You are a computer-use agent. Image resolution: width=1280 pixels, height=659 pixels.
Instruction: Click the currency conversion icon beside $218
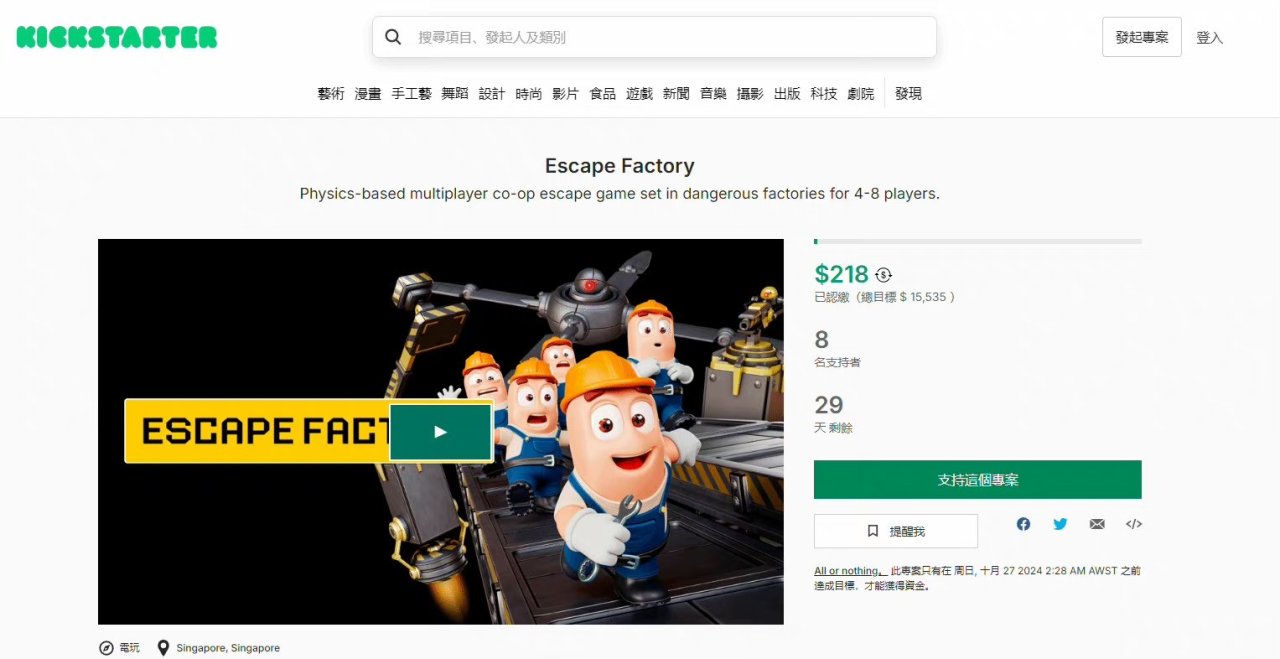point(883,274)
